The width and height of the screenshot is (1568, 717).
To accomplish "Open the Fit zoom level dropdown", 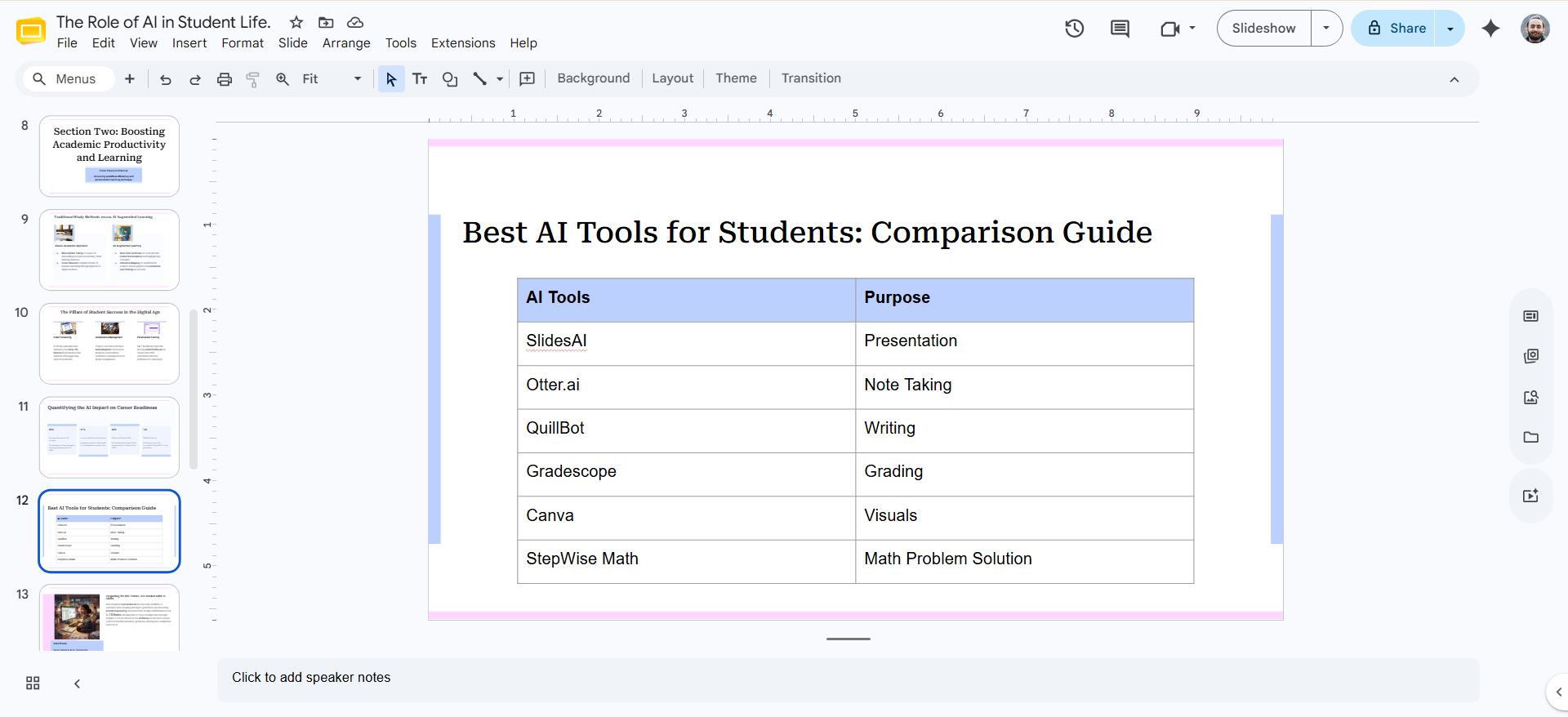I will click(332, 79).
